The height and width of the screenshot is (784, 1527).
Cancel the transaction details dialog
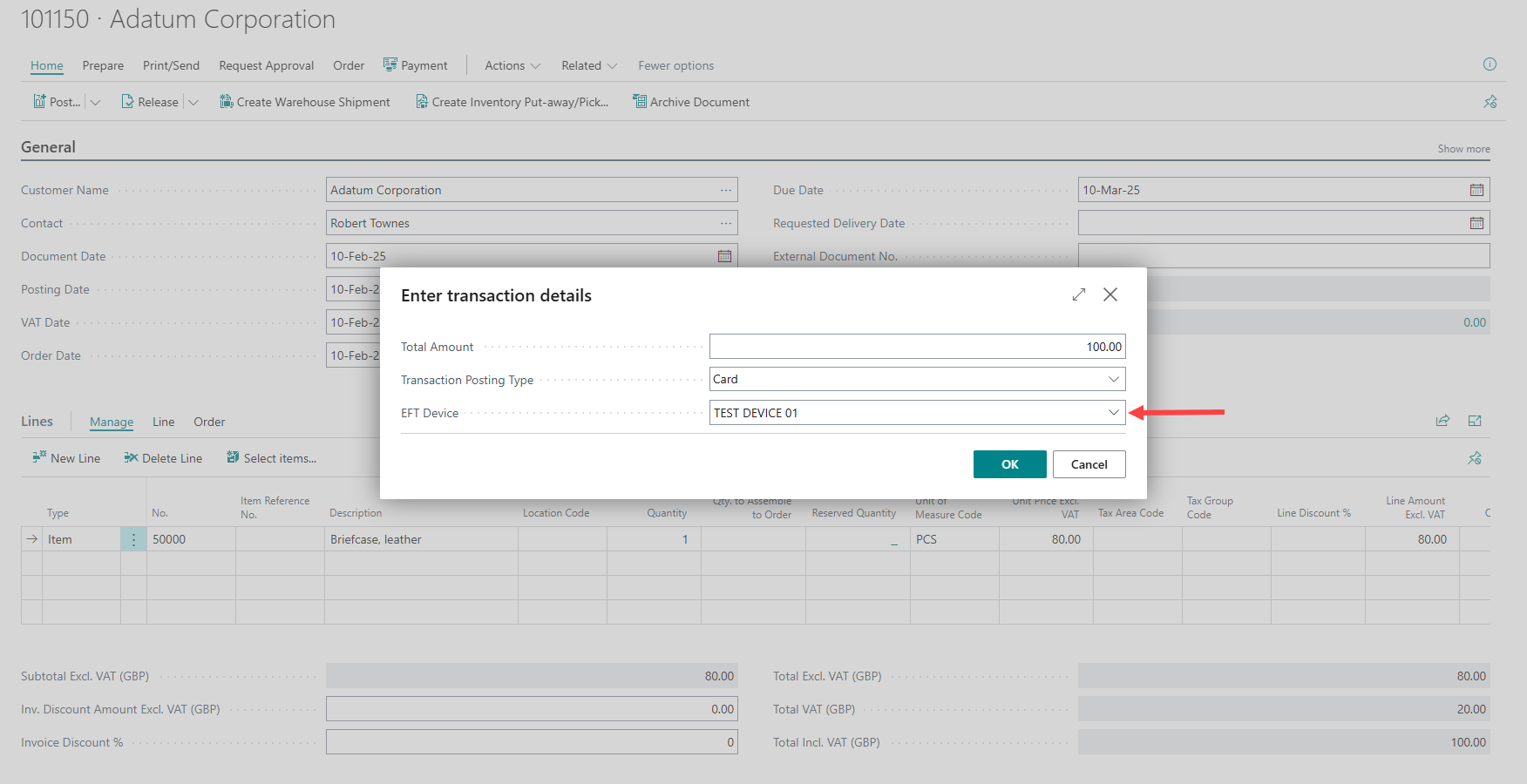1089,464
